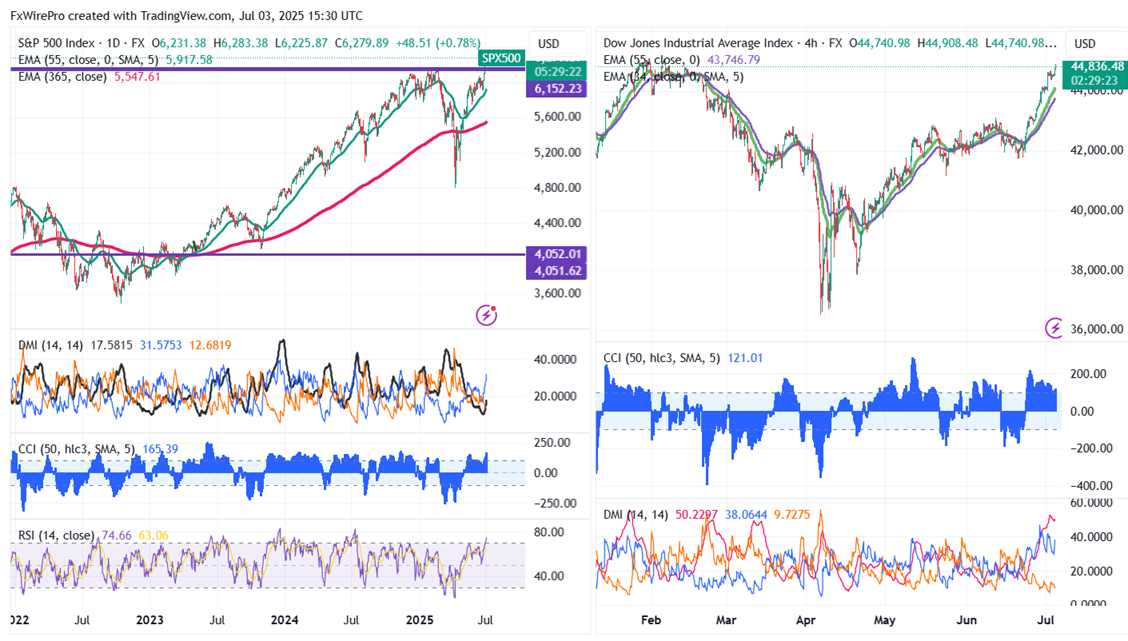Click S&P 500 change +48.51 (+0.78%)

click(x=437, y=43)
